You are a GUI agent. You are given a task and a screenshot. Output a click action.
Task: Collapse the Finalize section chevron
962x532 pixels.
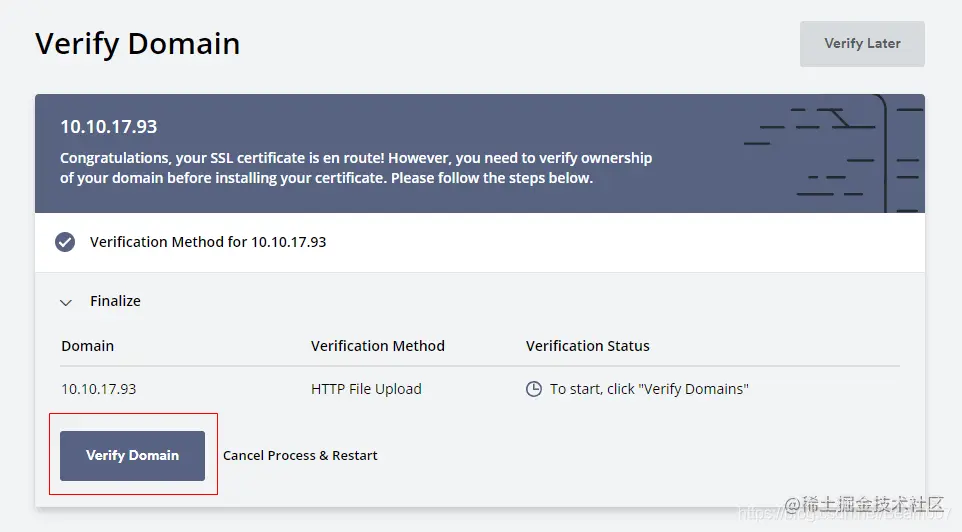(66, 301)
